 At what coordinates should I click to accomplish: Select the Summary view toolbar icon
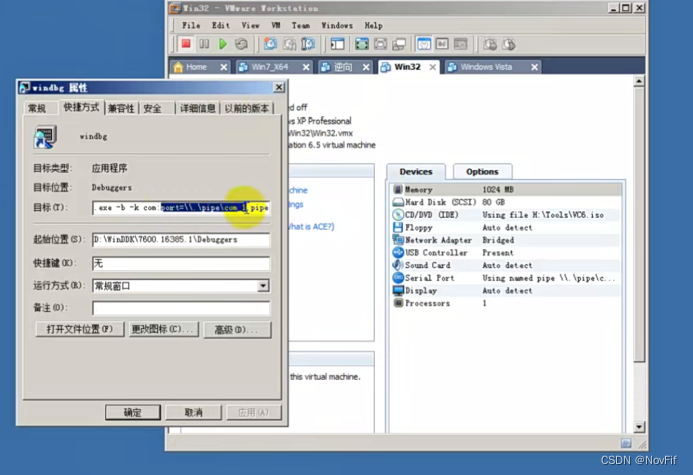424,44
